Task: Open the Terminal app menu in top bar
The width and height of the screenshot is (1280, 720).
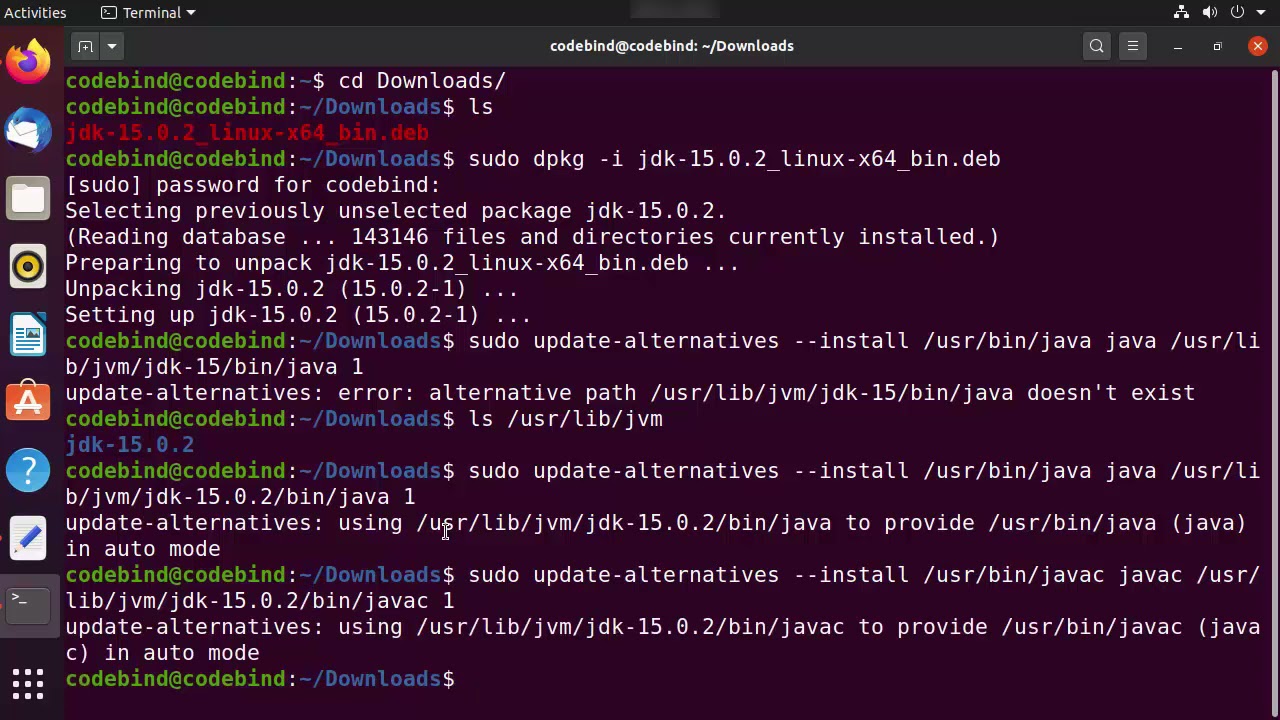Action: [x=149, y=12]
